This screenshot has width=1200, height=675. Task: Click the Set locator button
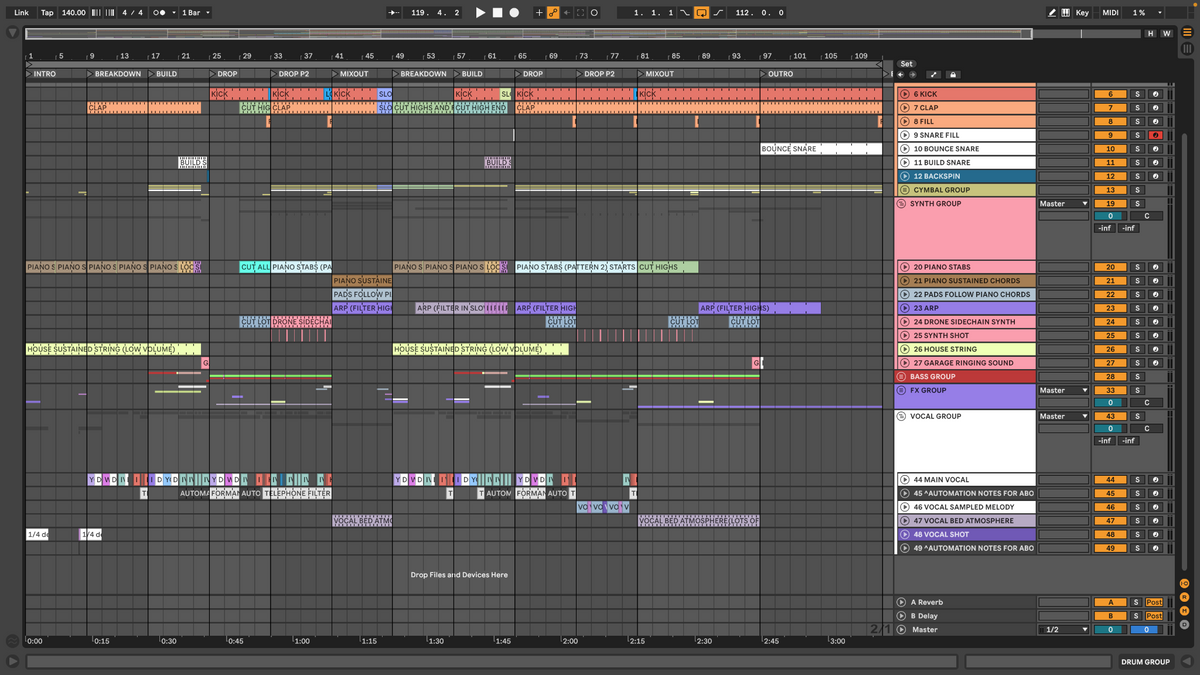point(907,63)
